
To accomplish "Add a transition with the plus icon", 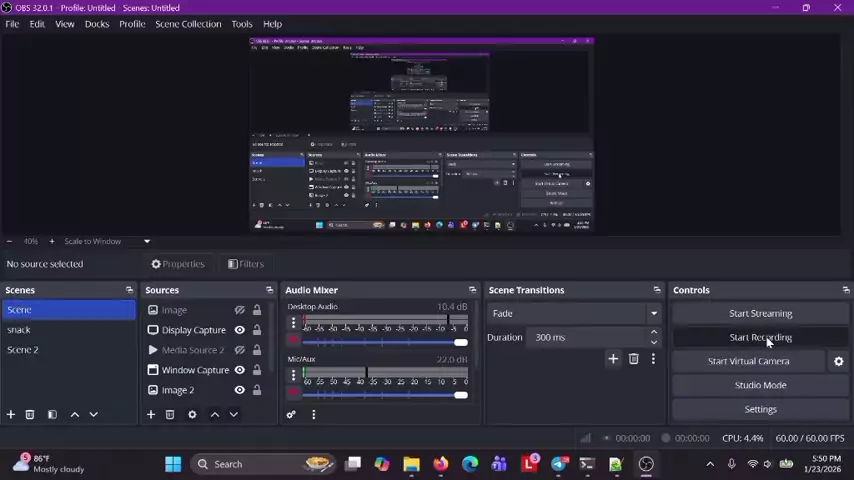I will click(x=613, y=359).
